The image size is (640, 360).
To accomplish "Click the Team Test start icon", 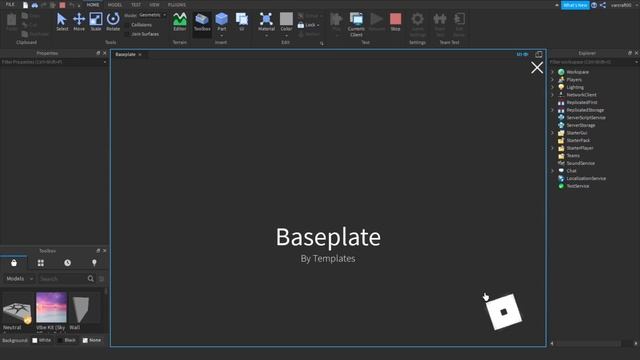I will click(440, 19).
